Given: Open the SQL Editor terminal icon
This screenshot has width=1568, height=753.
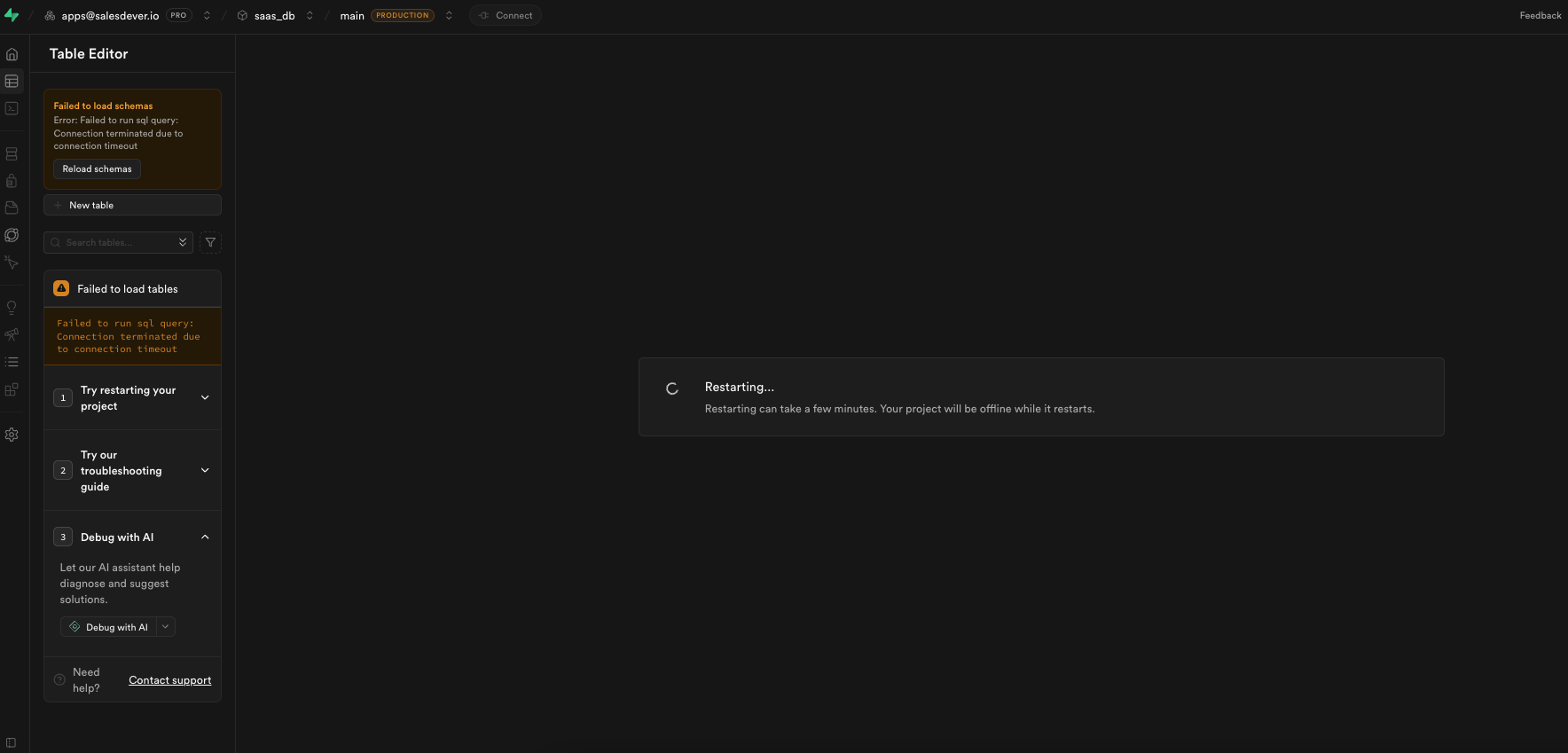Looking at the screenshot, I should (12, 108).
